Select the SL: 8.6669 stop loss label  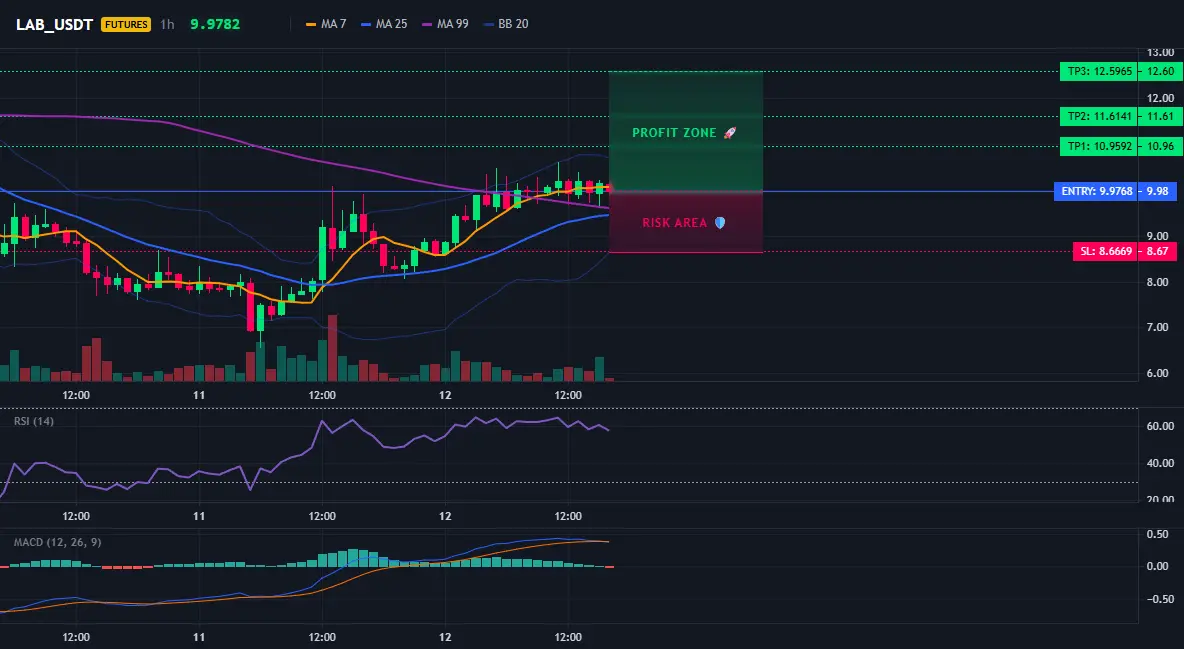coord(1105,251)
